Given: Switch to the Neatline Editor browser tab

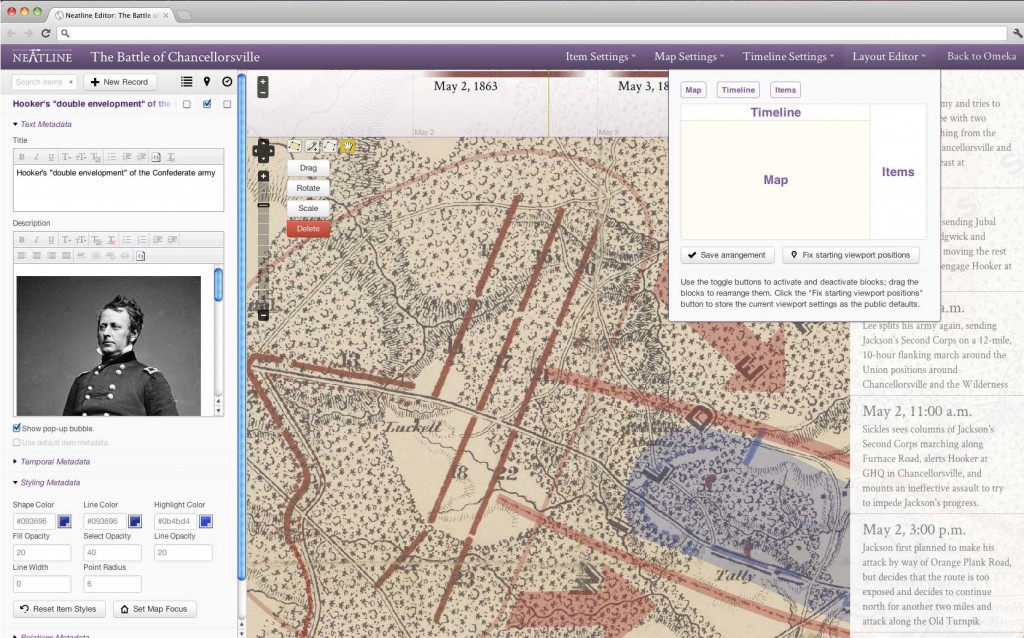Looking at the screenshot, I should coord(111,15).
